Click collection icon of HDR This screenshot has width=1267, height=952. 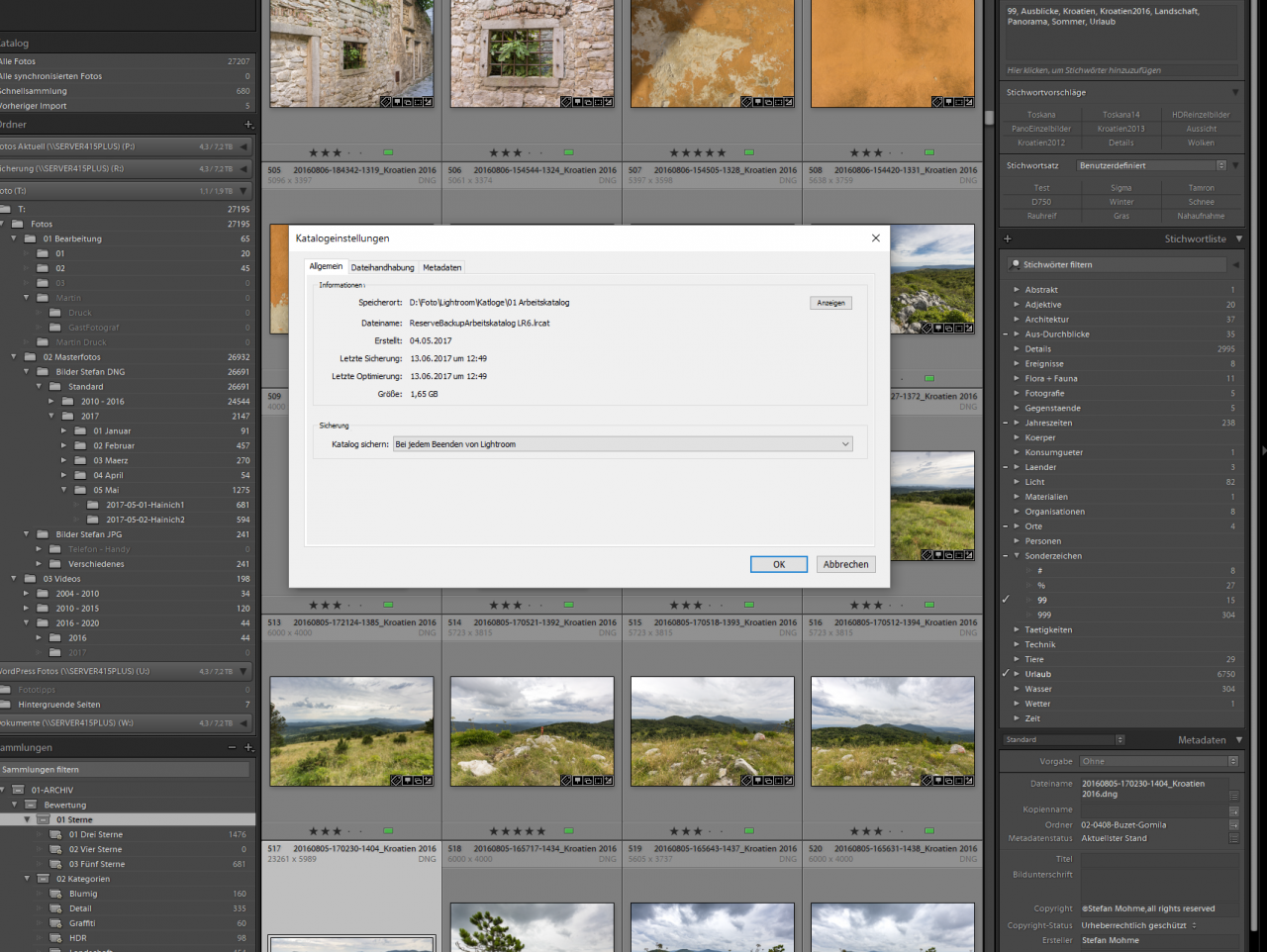(55, 938)
